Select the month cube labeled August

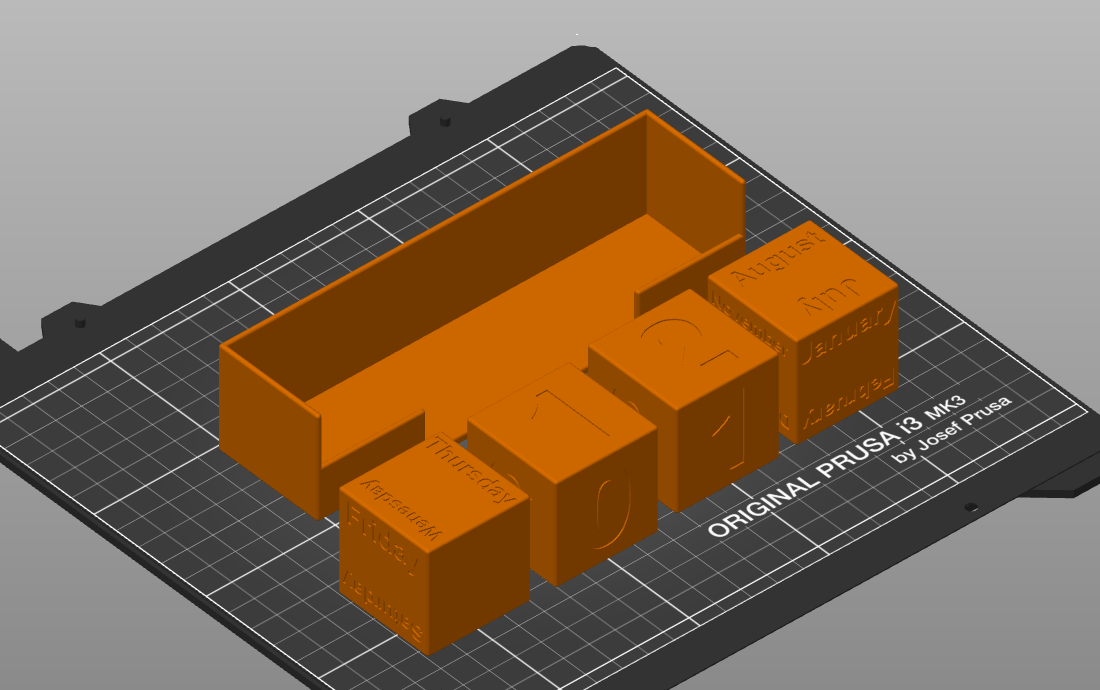point(803,332)
